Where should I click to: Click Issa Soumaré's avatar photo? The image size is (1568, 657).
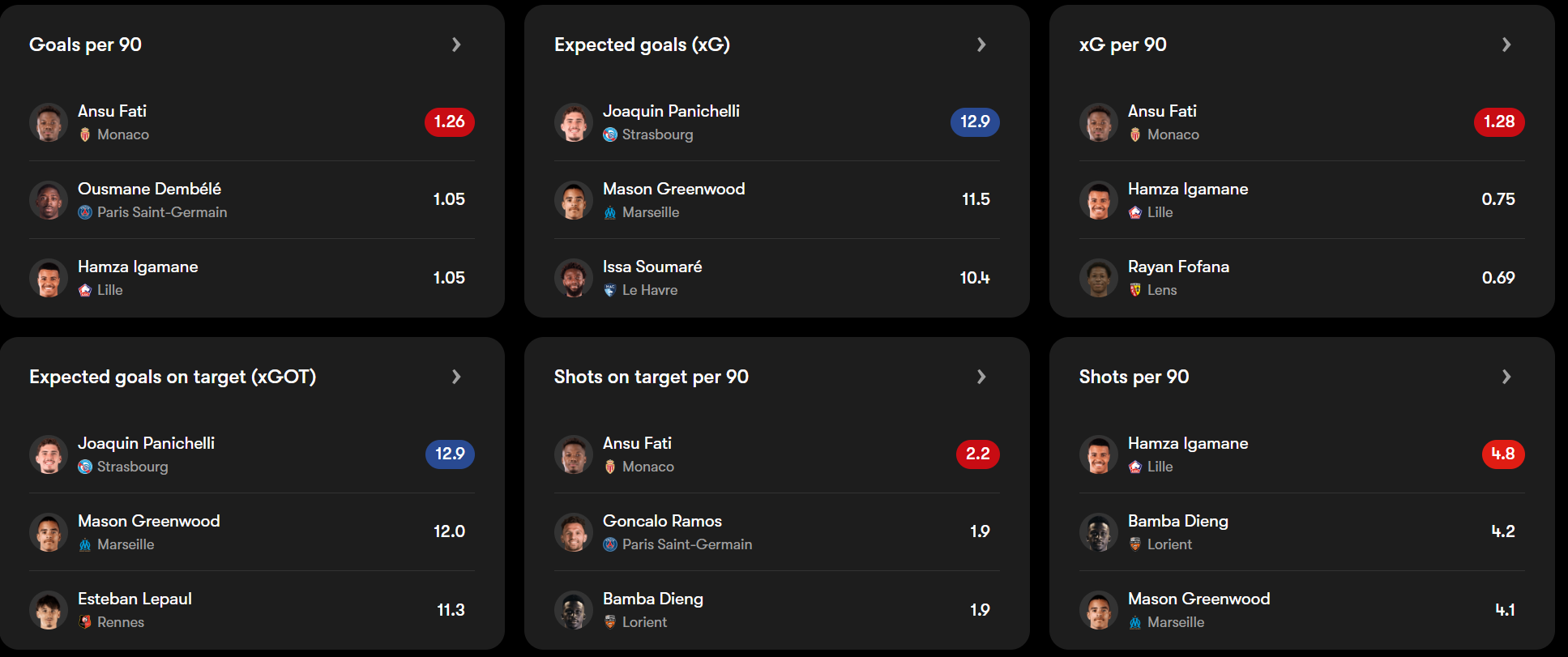pos(574,278)
